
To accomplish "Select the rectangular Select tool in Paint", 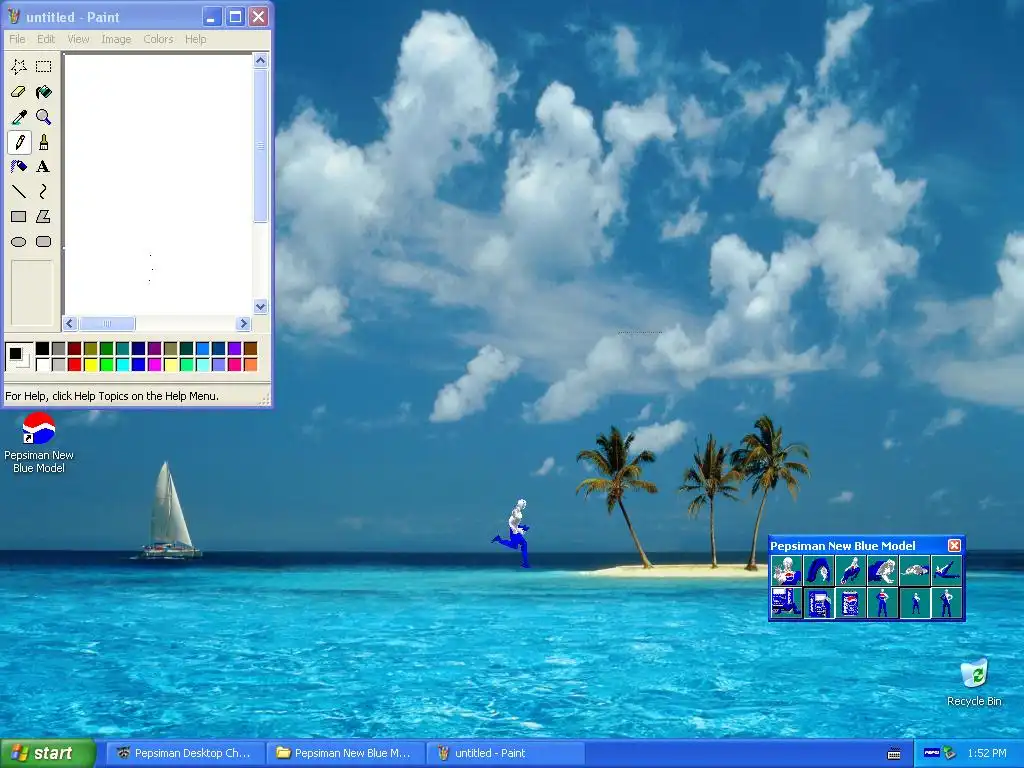I will click(43, 66).
